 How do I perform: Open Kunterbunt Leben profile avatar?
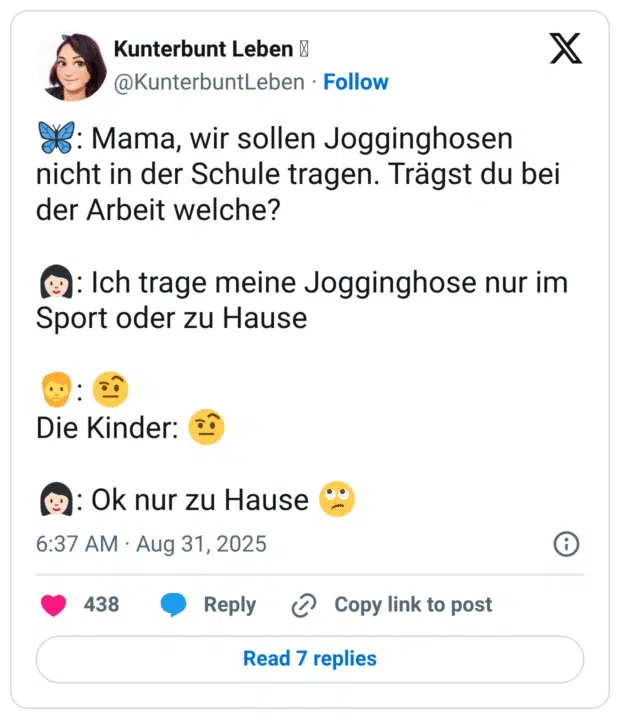click(71, 66)
